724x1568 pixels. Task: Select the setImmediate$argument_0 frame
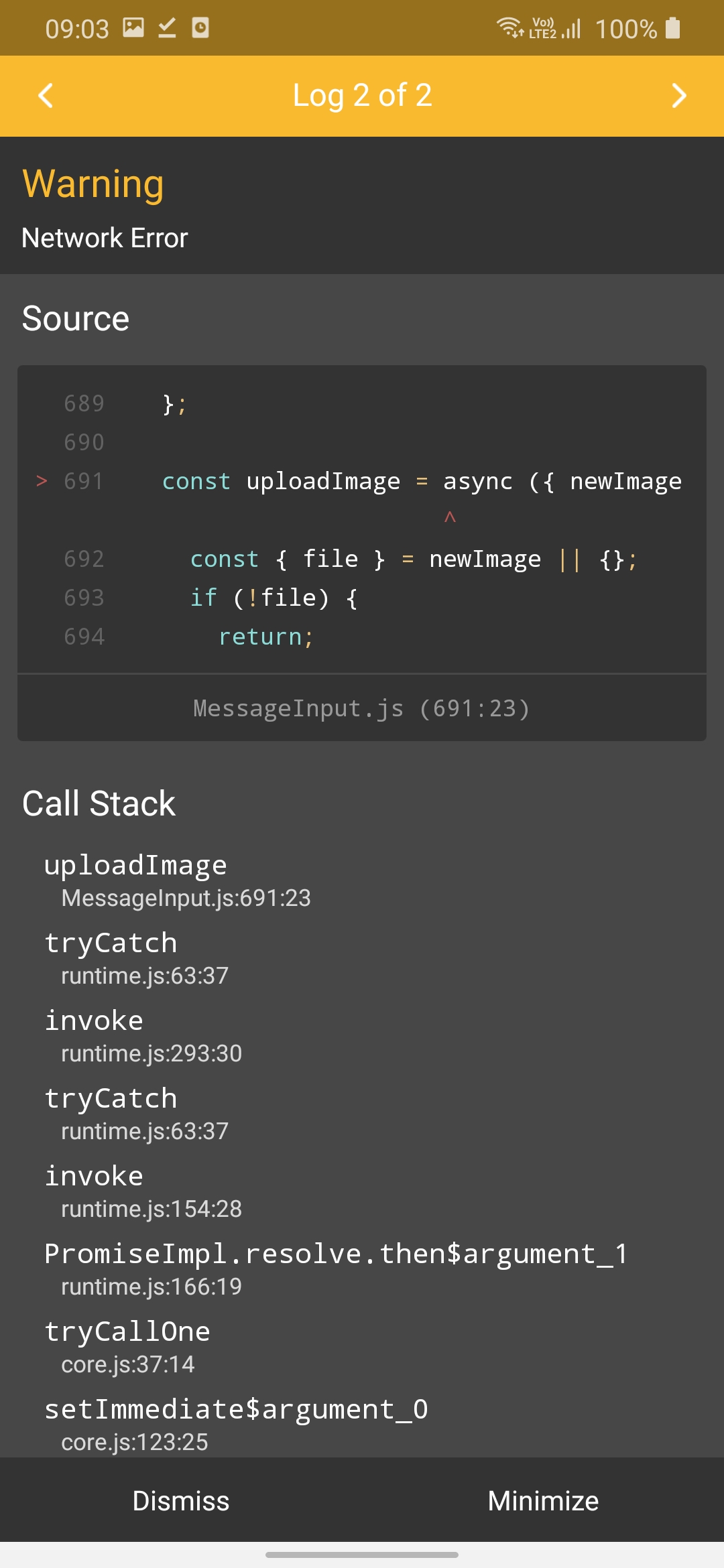(x=362, y=1425)
